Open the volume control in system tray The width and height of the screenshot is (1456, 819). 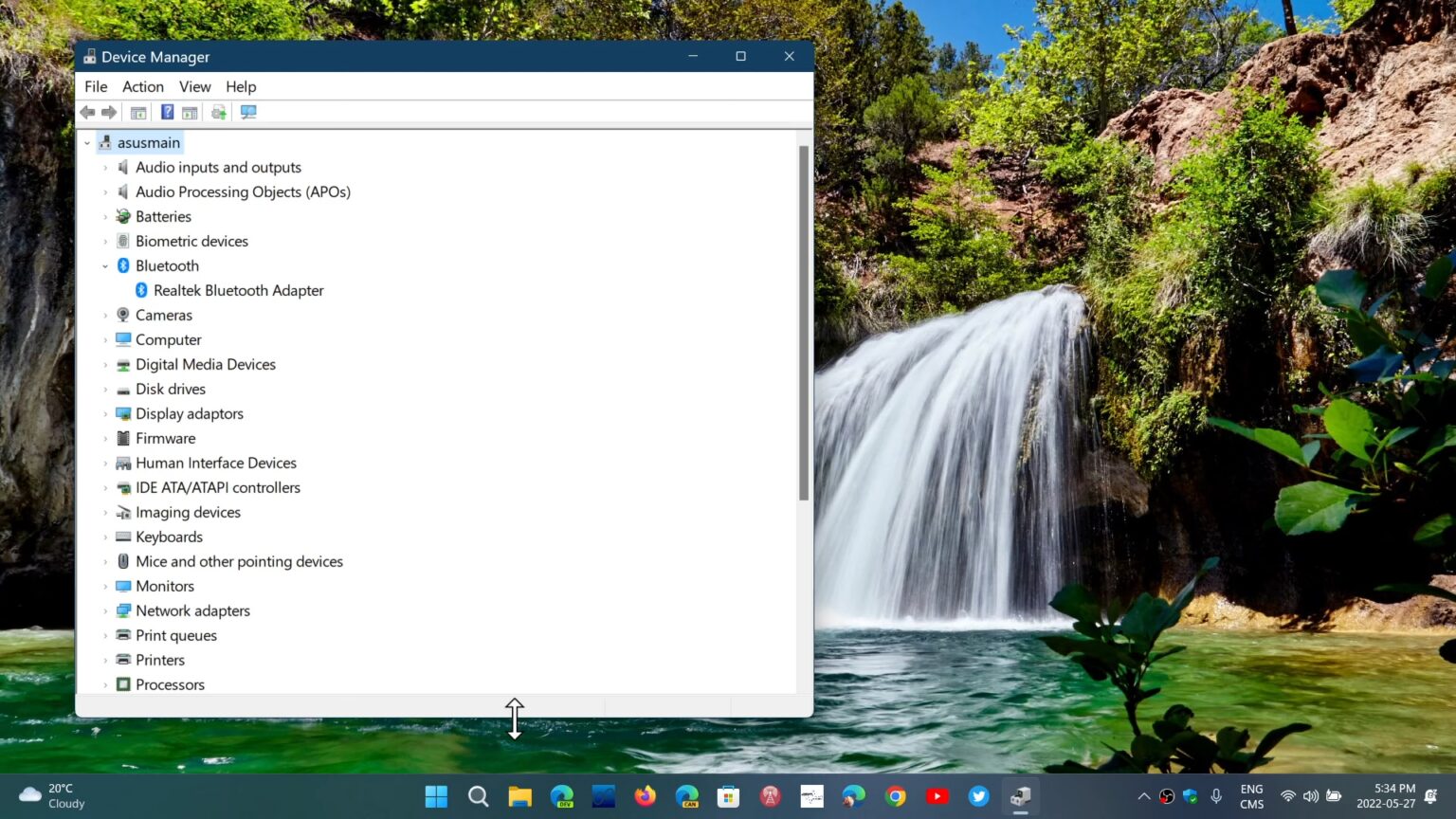(1310, 796)
